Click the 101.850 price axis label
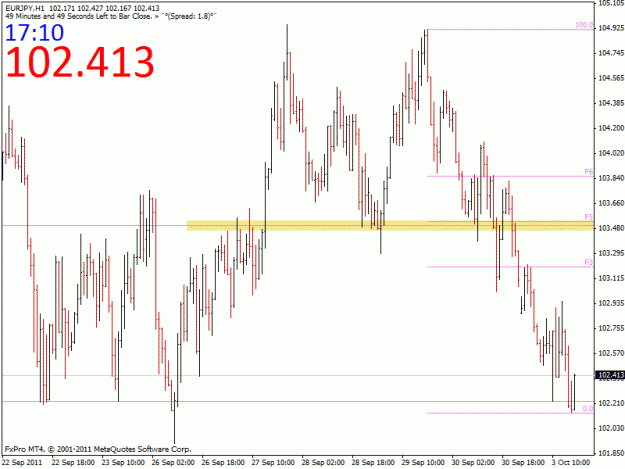 [x=611, y=453]
